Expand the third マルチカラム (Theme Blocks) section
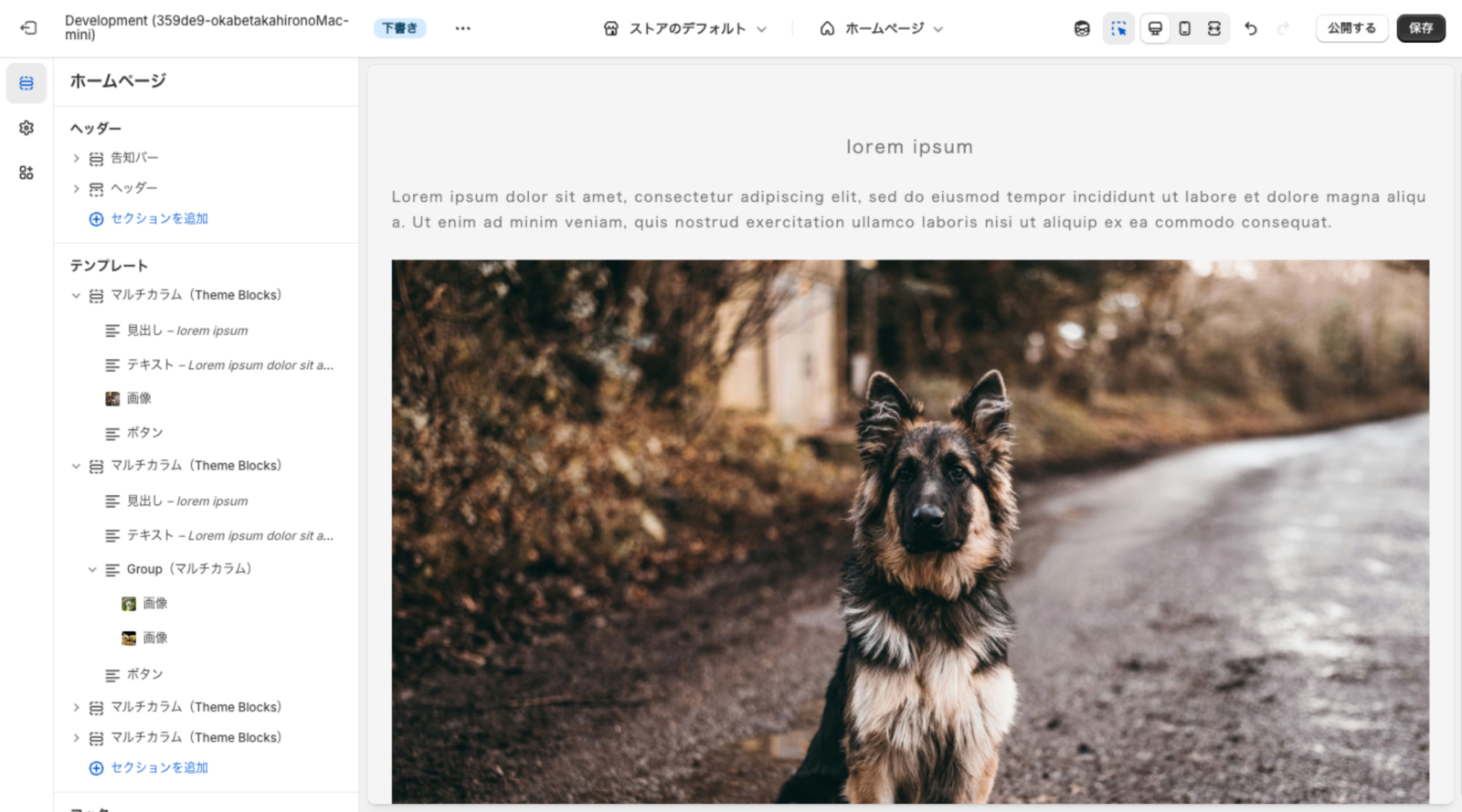 coord(76,708)
